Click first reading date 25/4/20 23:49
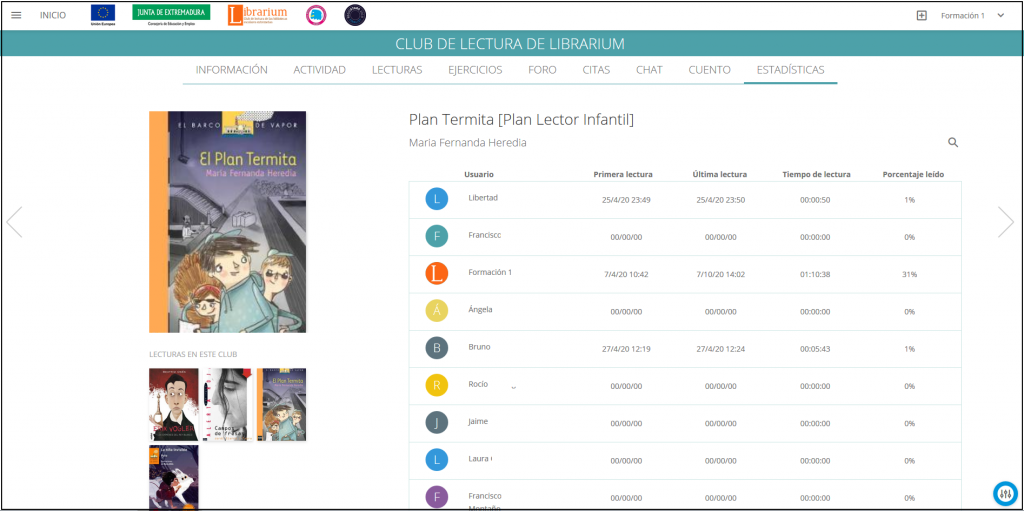 pyautogui.click(x=626, y=200)
